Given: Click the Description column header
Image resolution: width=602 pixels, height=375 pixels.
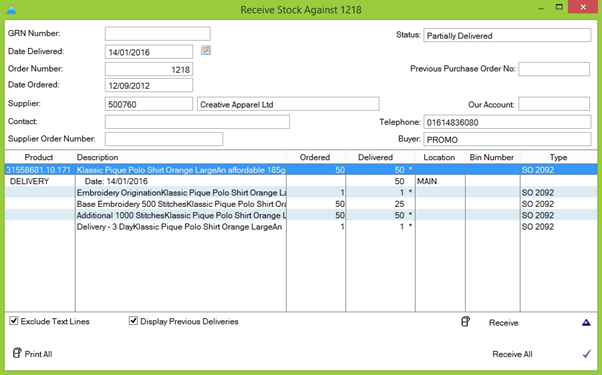Looking at the screenshot, I should [180, 157].
